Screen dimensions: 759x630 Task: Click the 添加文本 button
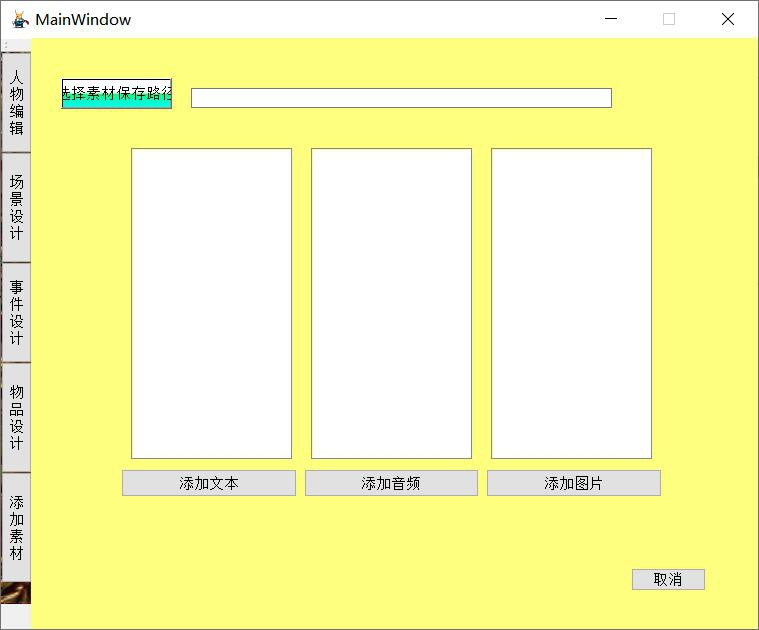coord(209,483)
